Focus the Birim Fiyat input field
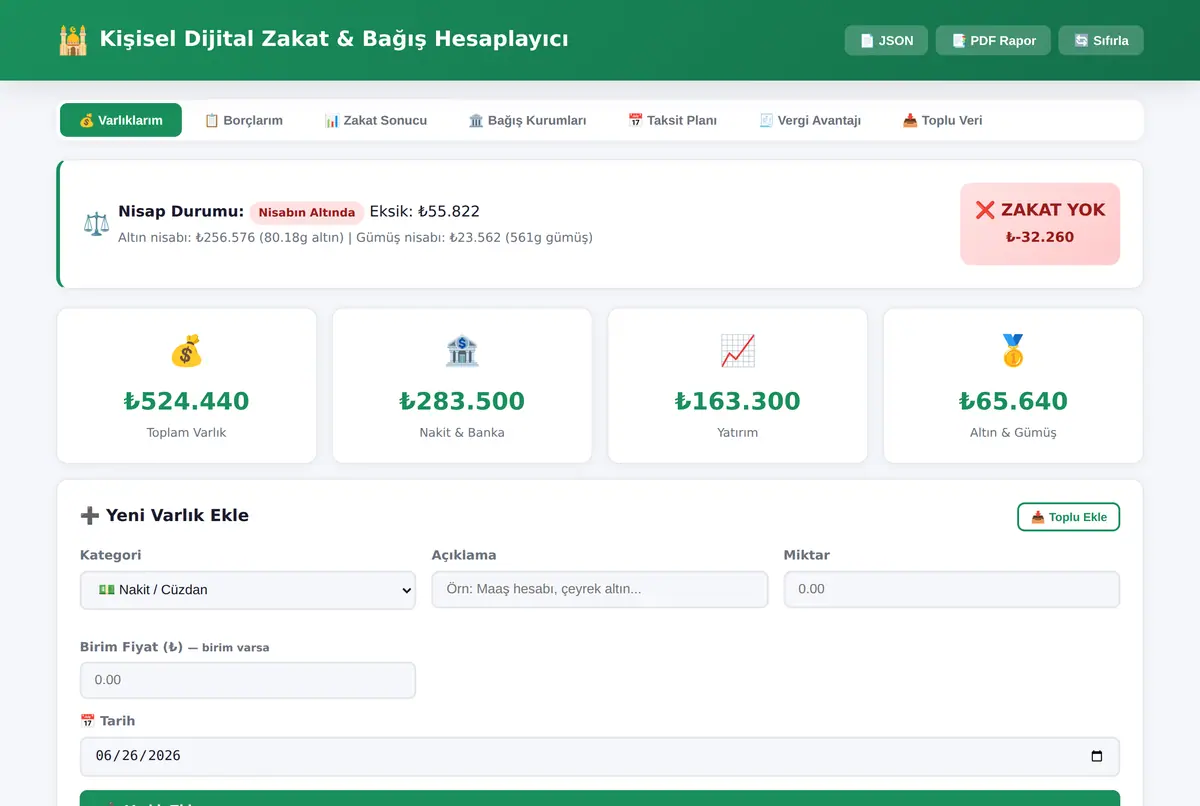Viewport: 1200px width, 806px height. (x=248, y=680)
